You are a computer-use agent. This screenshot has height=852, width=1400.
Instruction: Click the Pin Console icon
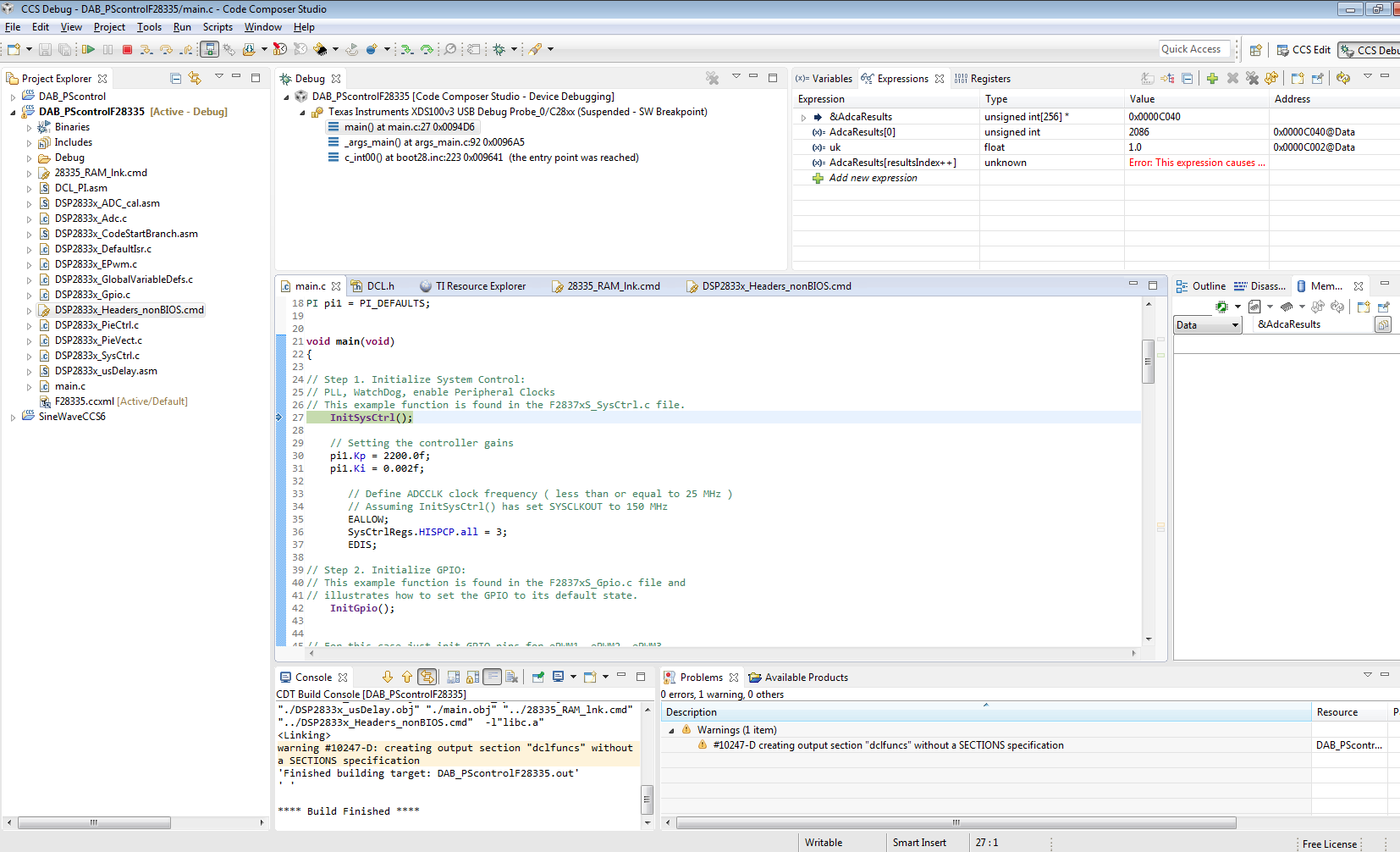pyautogui.click(x=537, y=678)
